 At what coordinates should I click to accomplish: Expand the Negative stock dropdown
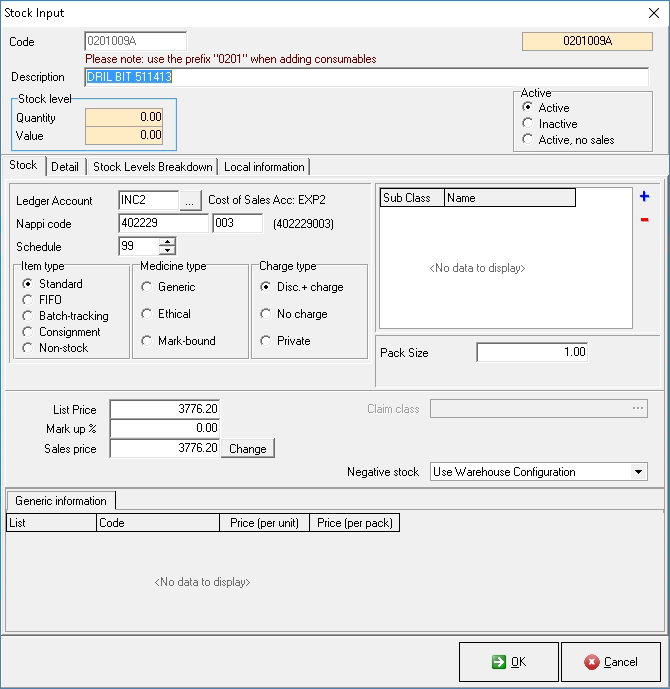[x=639, y=472]
